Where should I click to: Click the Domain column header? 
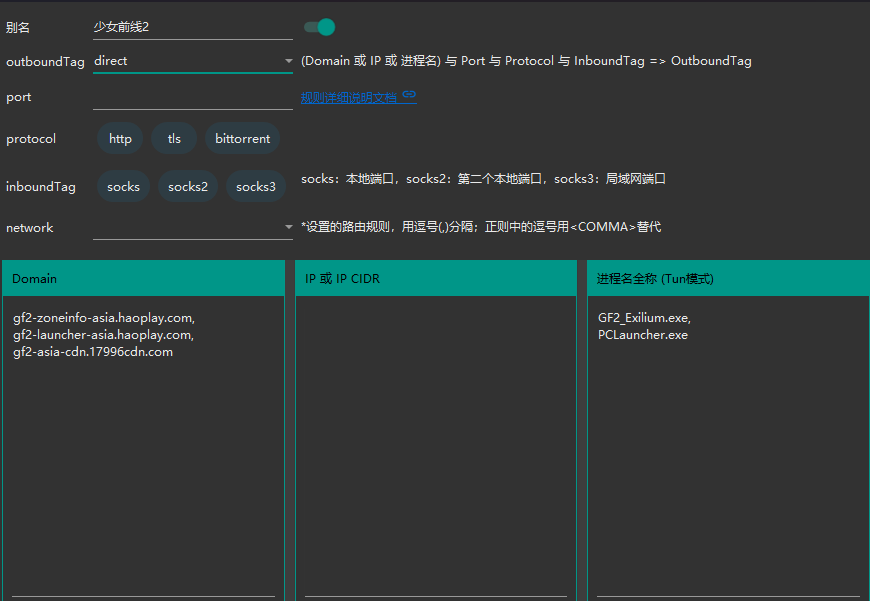pyautogui.click(x=143, y=278)
